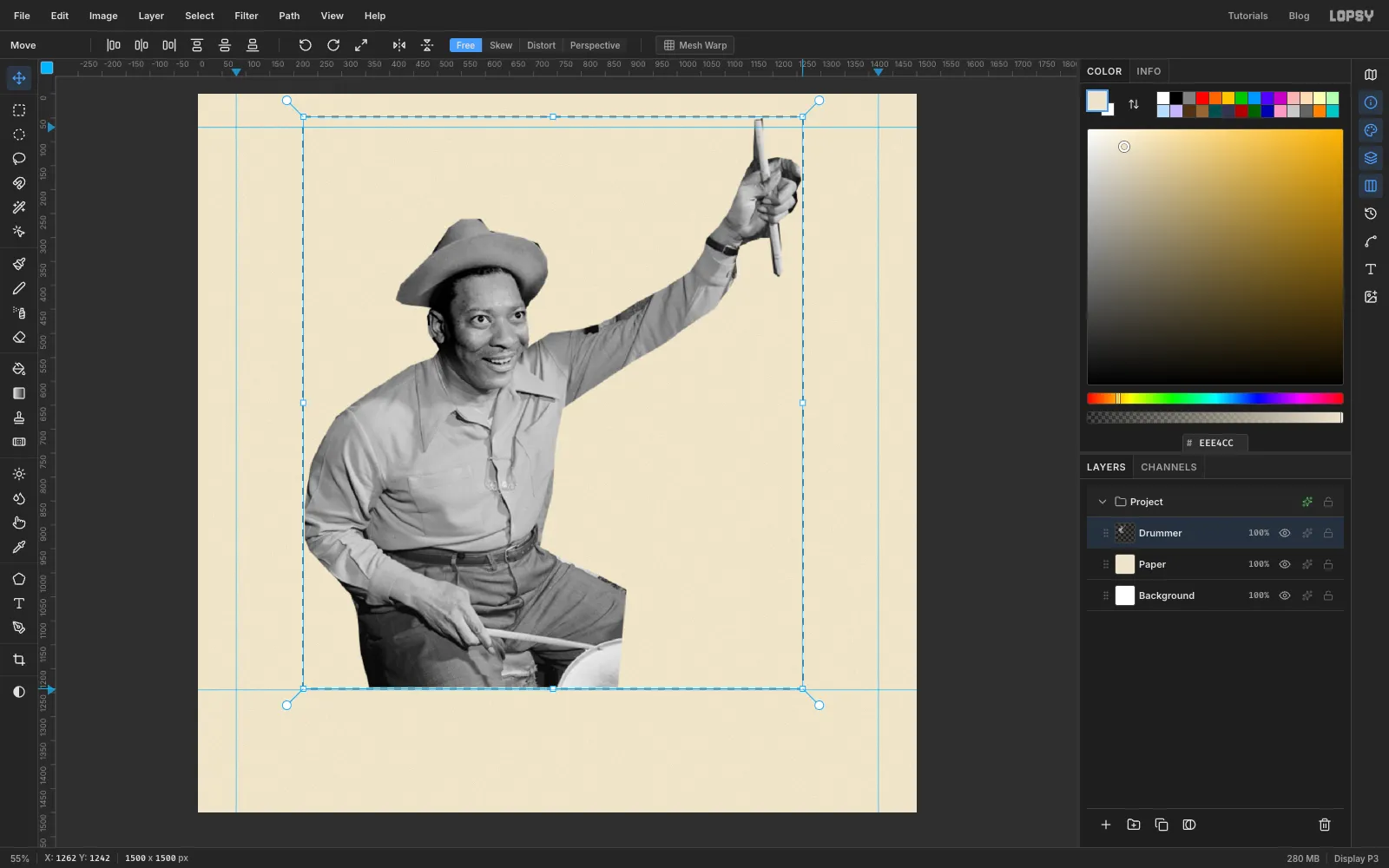The image size is (1389, 868).
Task: Hide the Background layer
Action: point(1285,595)
